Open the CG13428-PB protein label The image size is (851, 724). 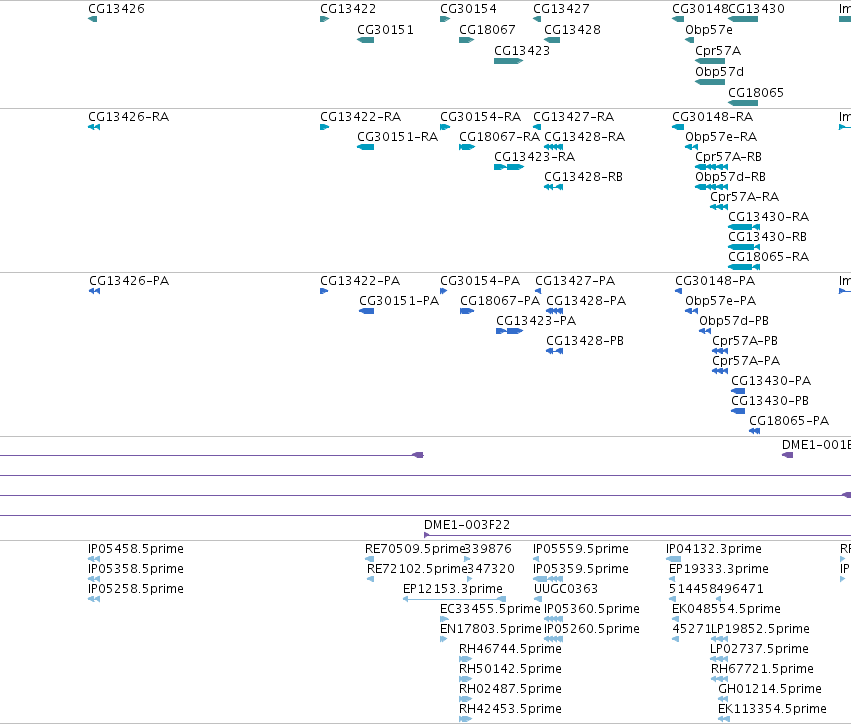[585, 341]
